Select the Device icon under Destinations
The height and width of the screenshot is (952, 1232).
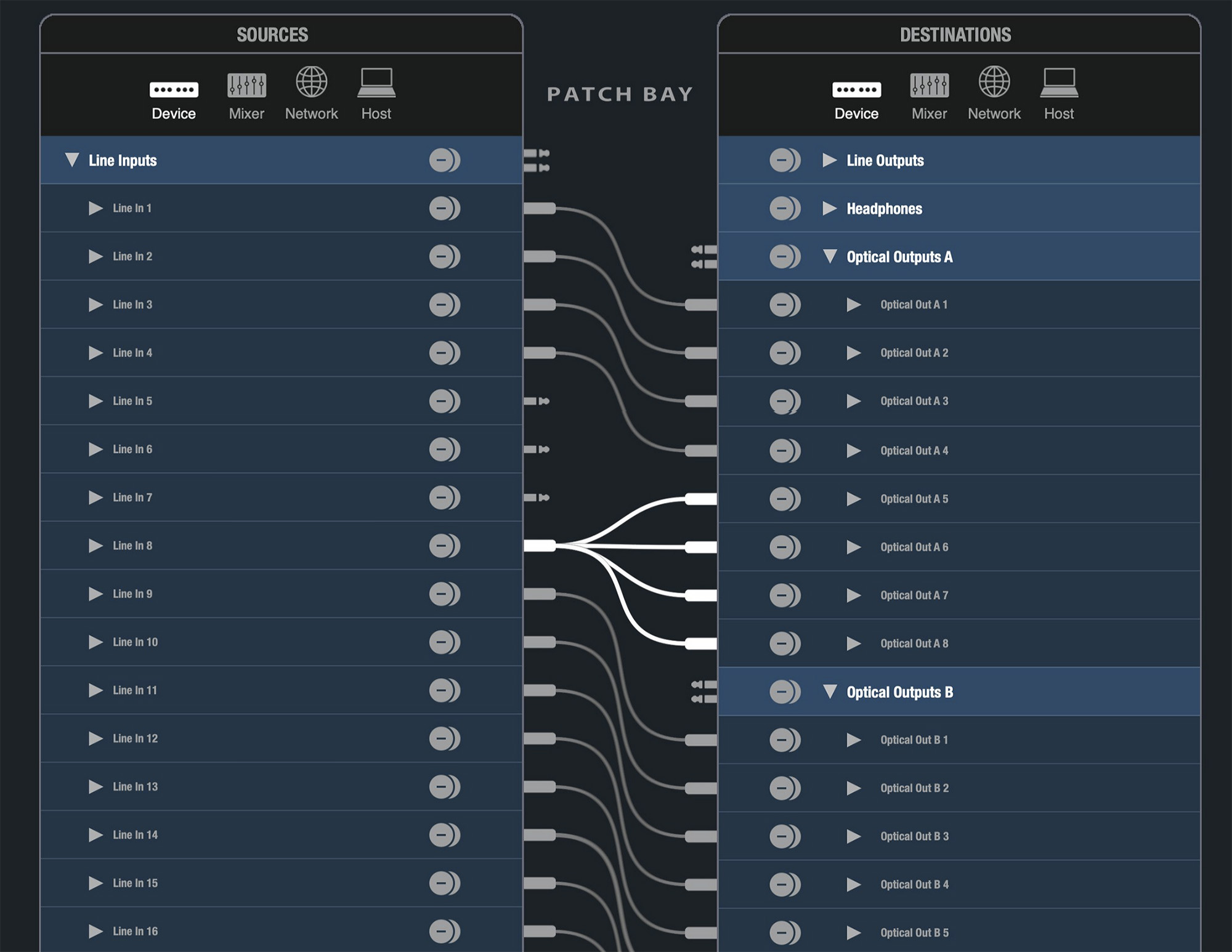click(856, 89)
